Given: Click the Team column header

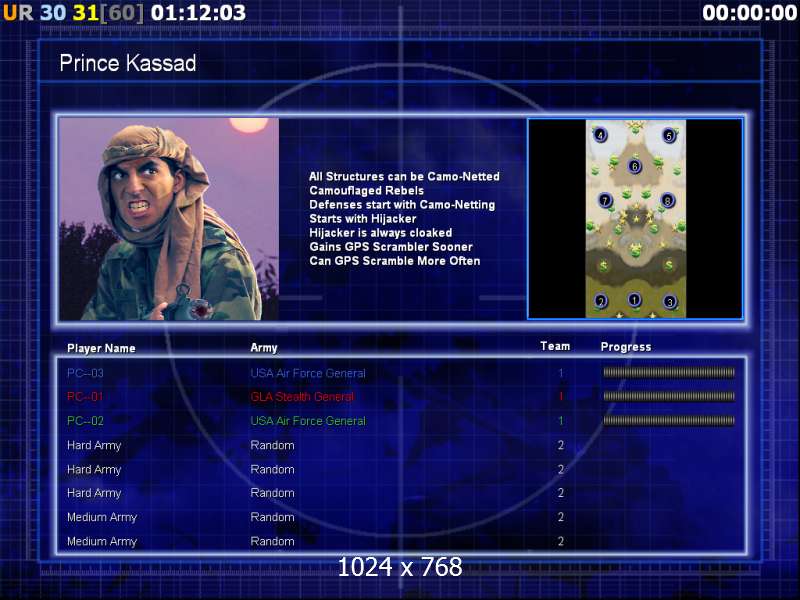Looking at the screenshot, I should (x=555, y=346).
